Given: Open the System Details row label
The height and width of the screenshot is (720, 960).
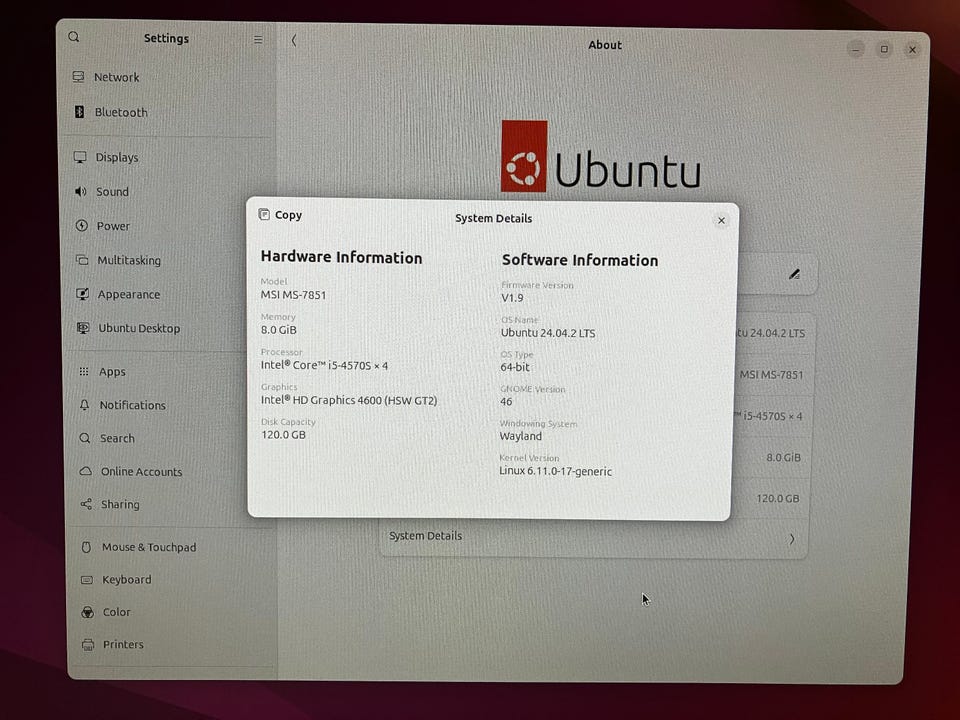Looking at the screenshot, I should coord(426,536).
